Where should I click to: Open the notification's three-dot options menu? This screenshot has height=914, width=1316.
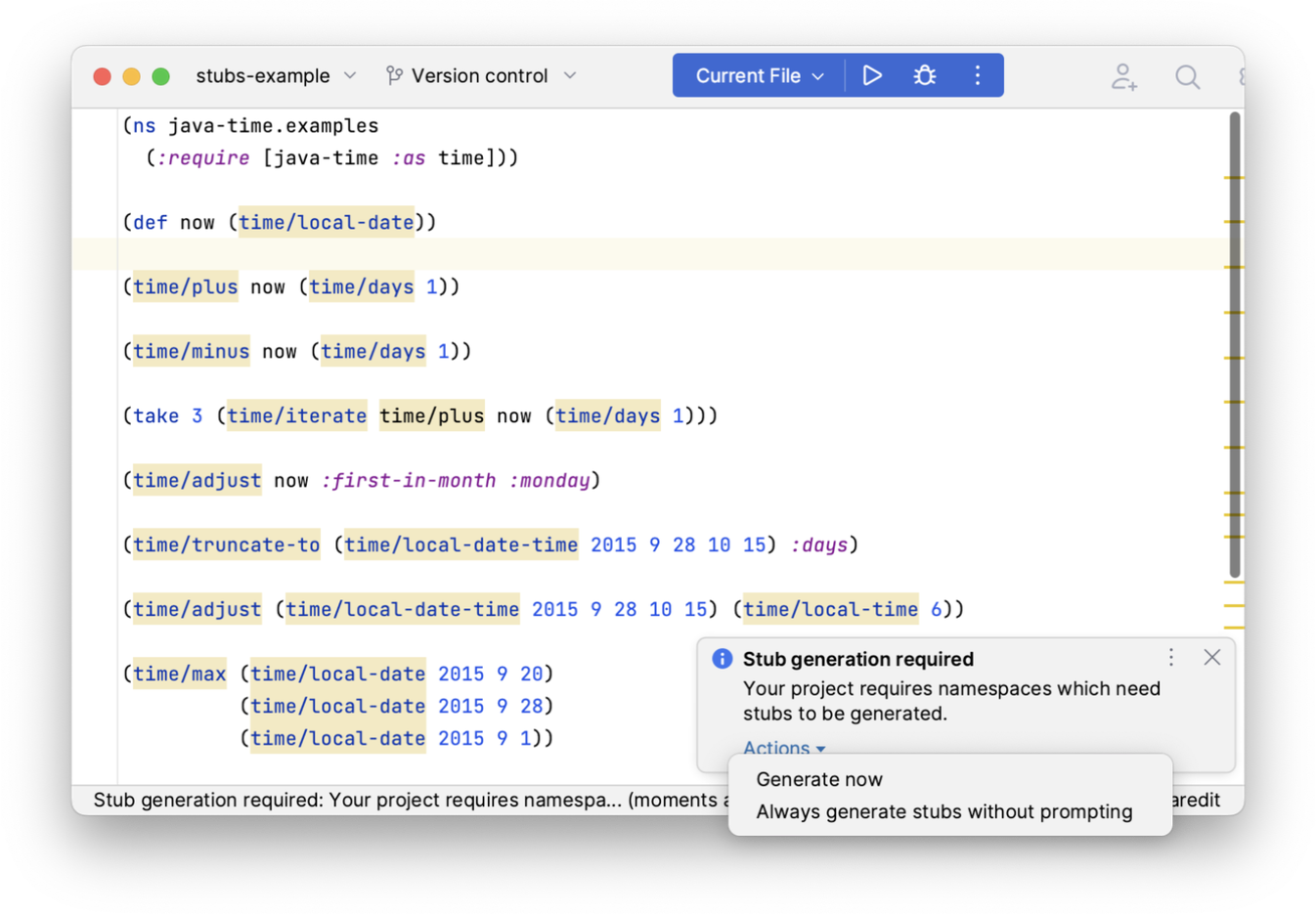click(x=1171, y=657)
